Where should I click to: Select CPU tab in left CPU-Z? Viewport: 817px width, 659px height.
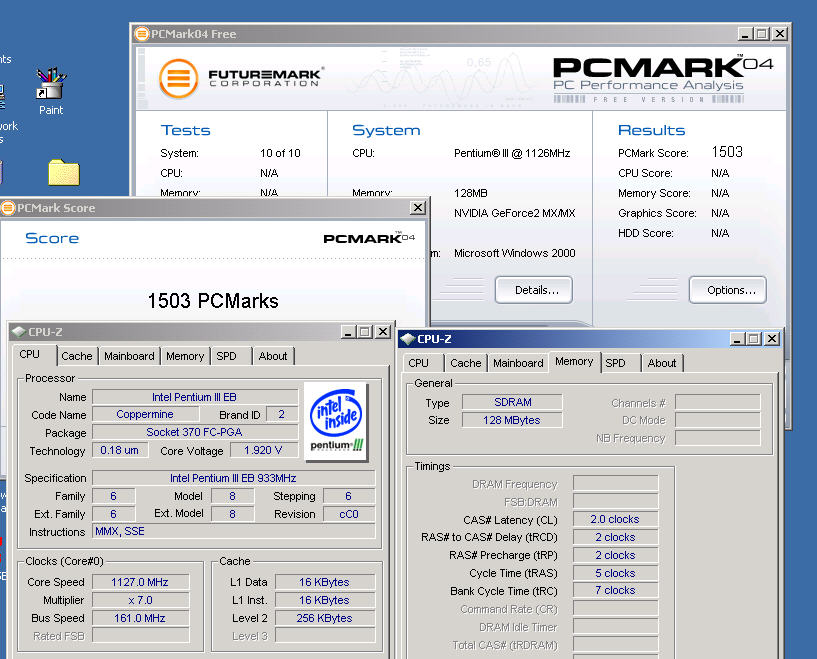coord(30,354)
